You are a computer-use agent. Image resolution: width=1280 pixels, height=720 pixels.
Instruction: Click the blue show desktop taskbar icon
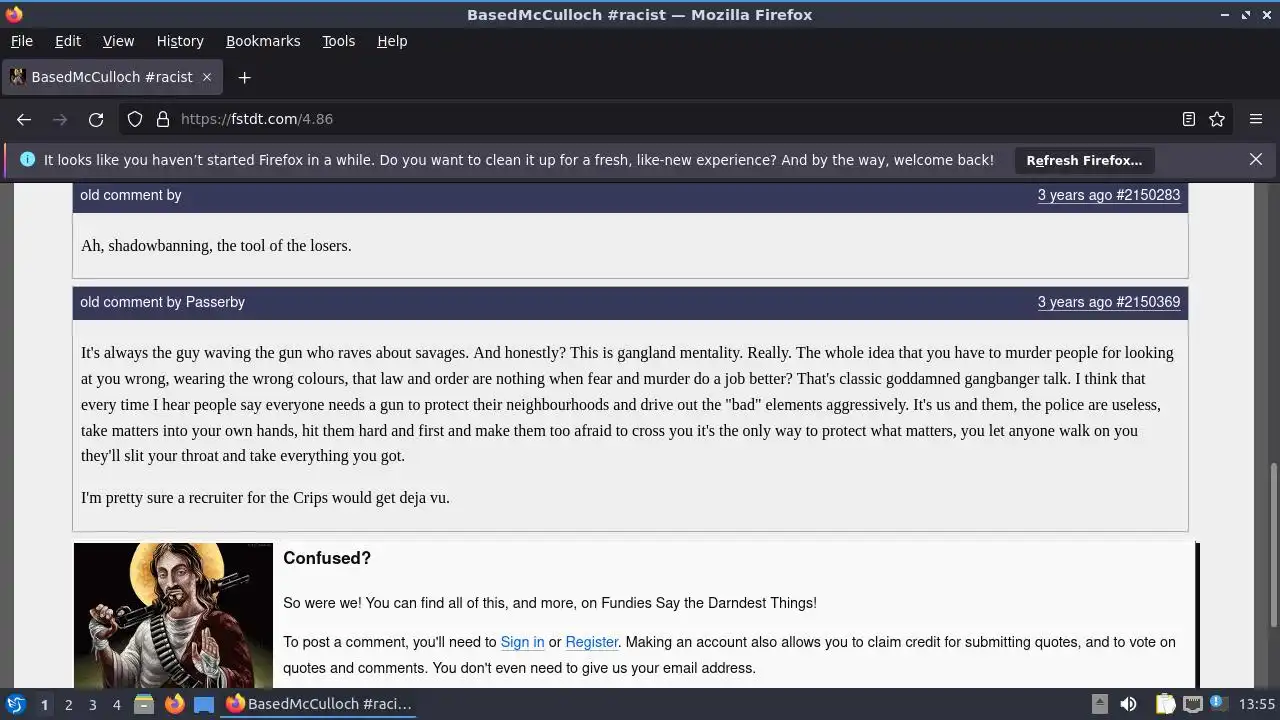point(204,704)
